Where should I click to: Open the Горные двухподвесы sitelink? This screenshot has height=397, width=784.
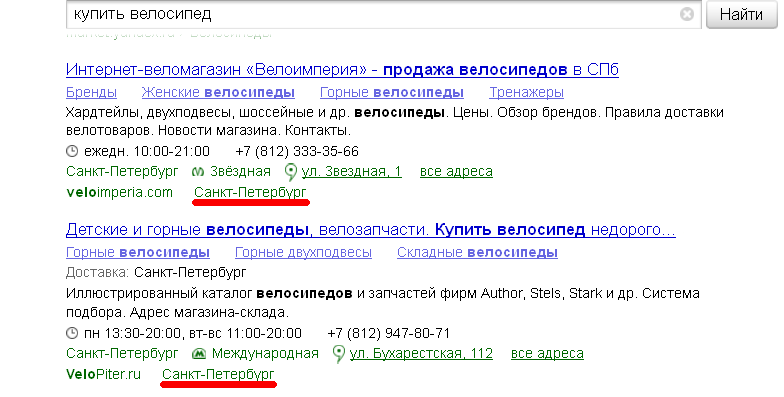[303, 252]
